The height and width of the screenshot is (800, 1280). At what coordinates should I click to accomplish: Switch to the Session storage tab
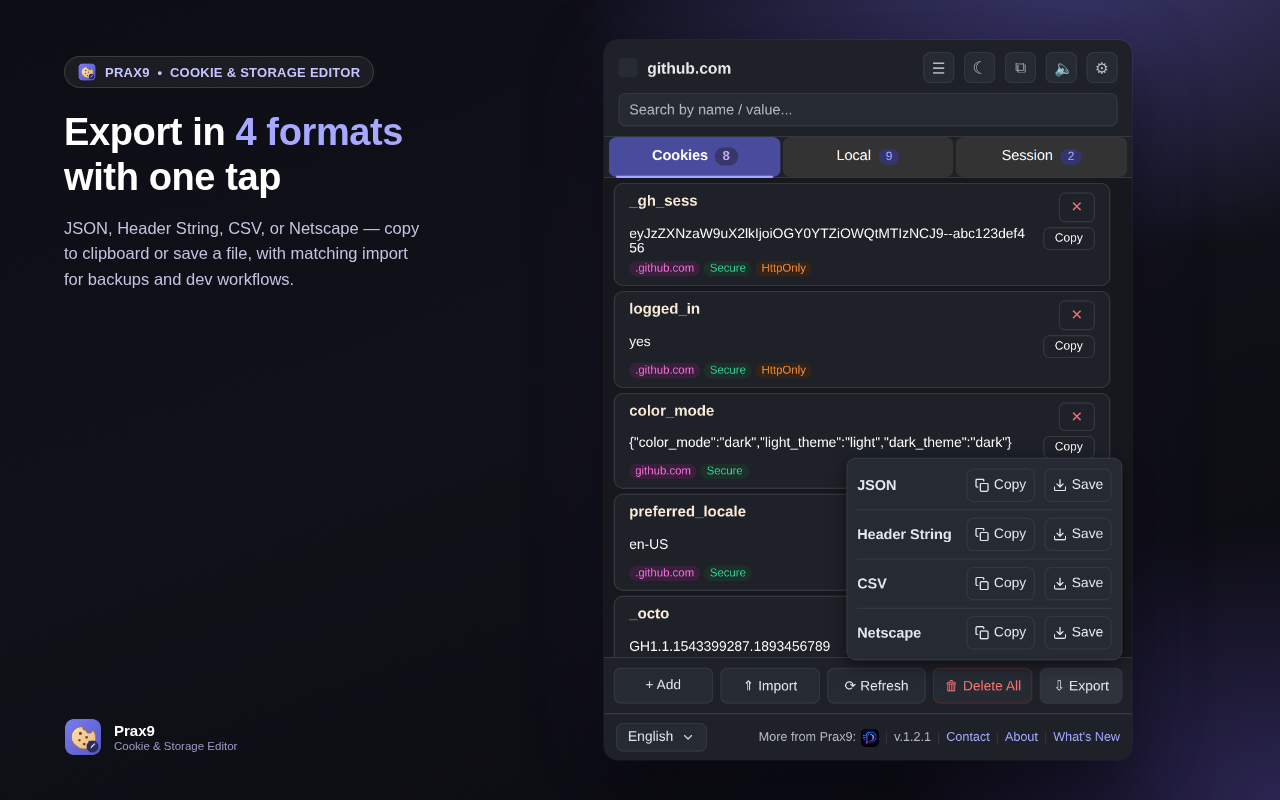[x=1041, y=157]
